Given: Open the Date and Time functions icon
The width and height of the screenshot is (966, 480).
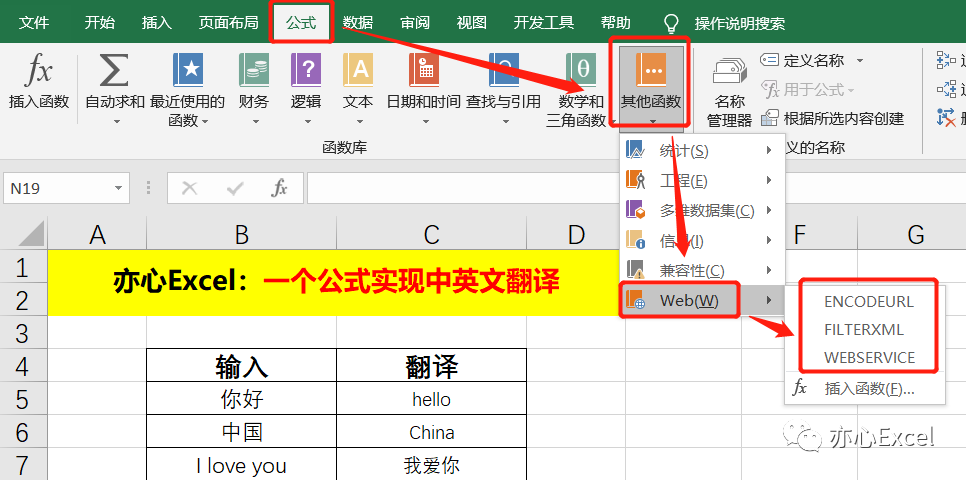Looking at the screenshot, I should (423, 70).
